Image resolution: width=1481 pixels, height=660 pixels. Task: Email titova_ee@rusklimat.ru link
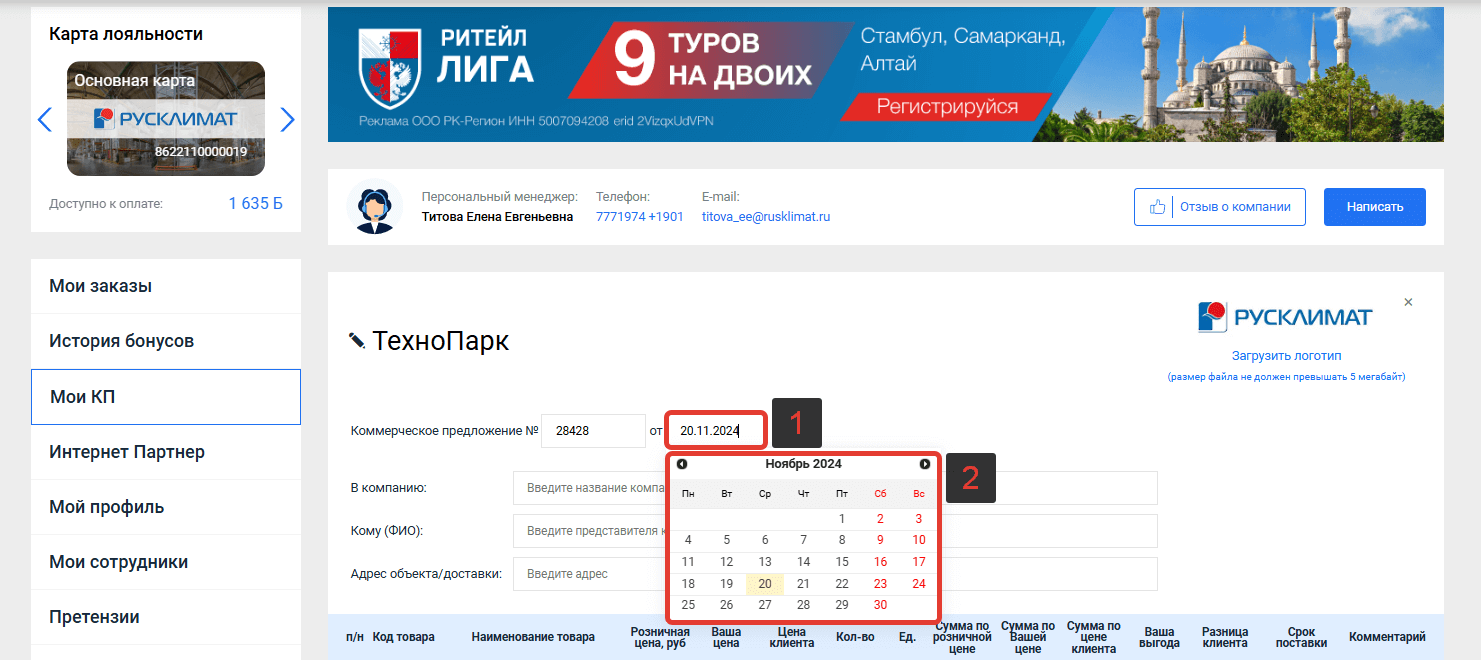point(766,216)
